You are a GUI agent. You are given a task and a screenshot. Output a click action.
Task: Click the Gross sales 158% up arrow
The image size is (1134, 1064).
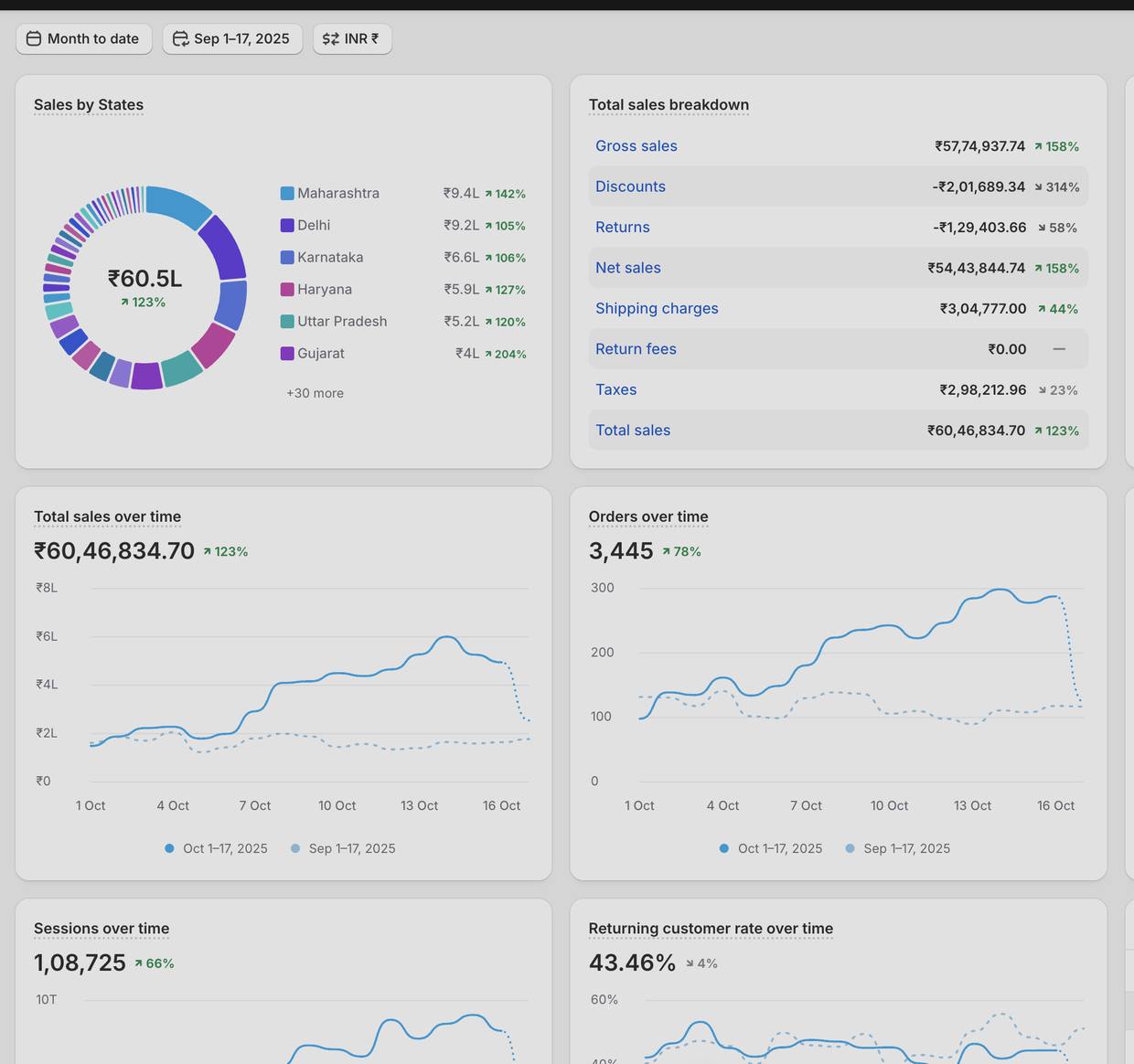1056,146
